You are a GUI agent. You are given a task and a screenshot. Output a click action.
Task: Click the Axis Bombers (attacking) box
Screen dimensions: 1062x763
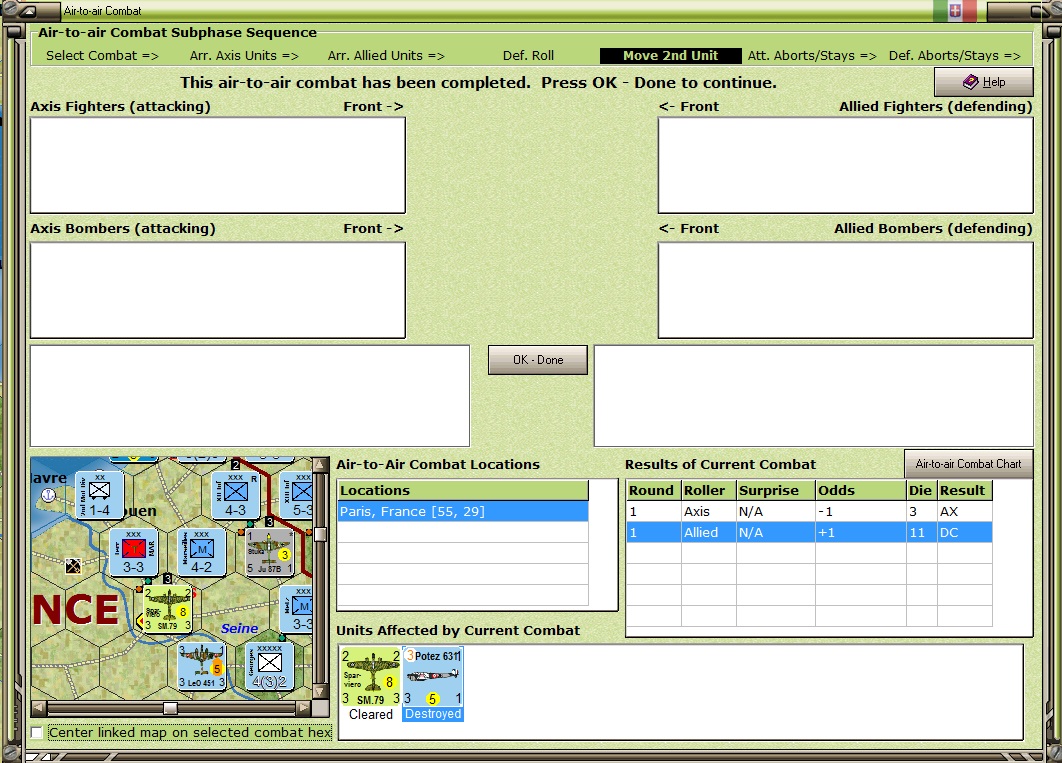click(x=218, y=290)
